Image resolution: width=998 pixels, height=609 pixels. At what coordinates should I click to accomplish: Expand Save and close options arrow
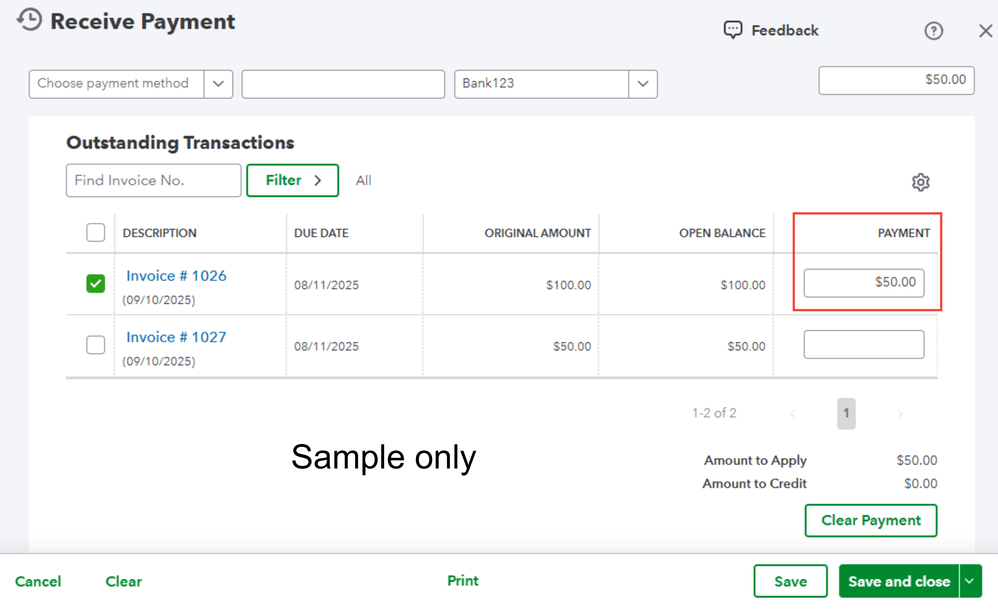970,581
